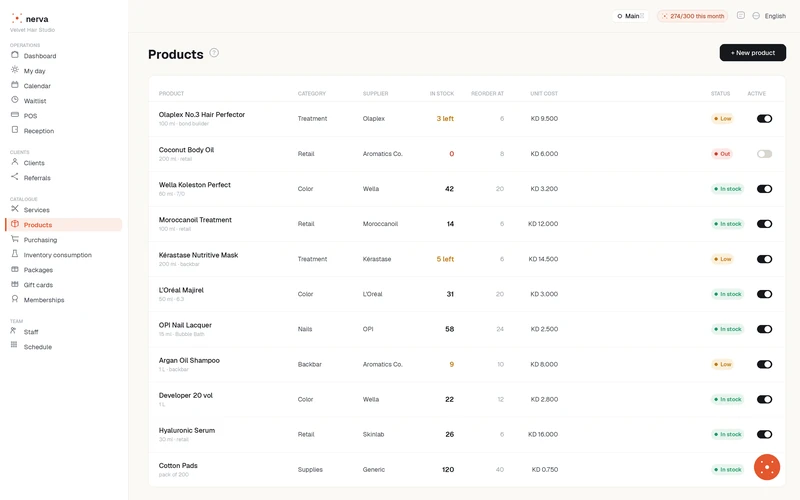
Task: Click the New product button
Action: click(x=753, y=53)
